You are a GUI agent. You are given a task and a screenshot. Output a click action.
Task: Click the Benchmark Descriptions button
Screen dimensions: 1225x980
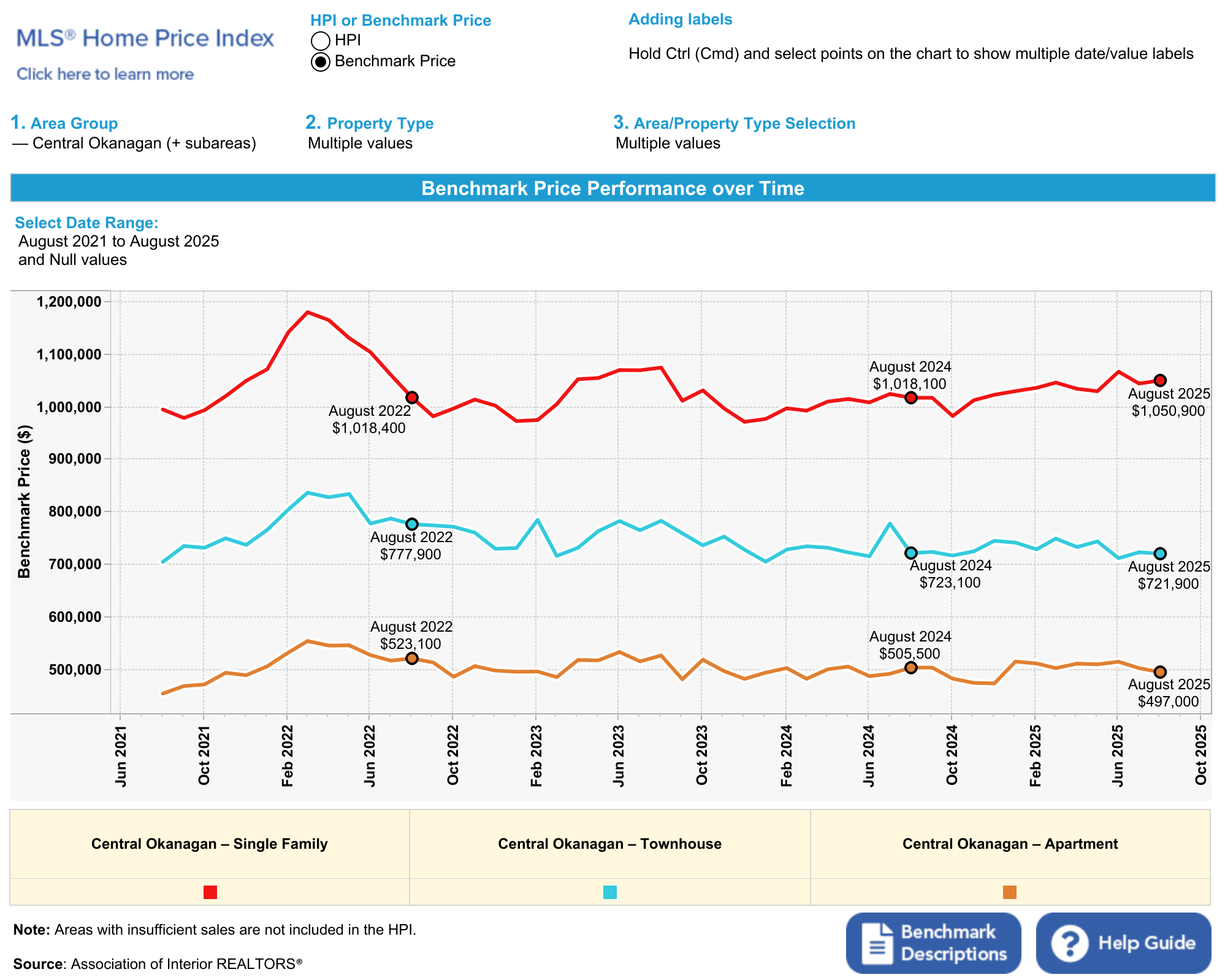[933, 943]
